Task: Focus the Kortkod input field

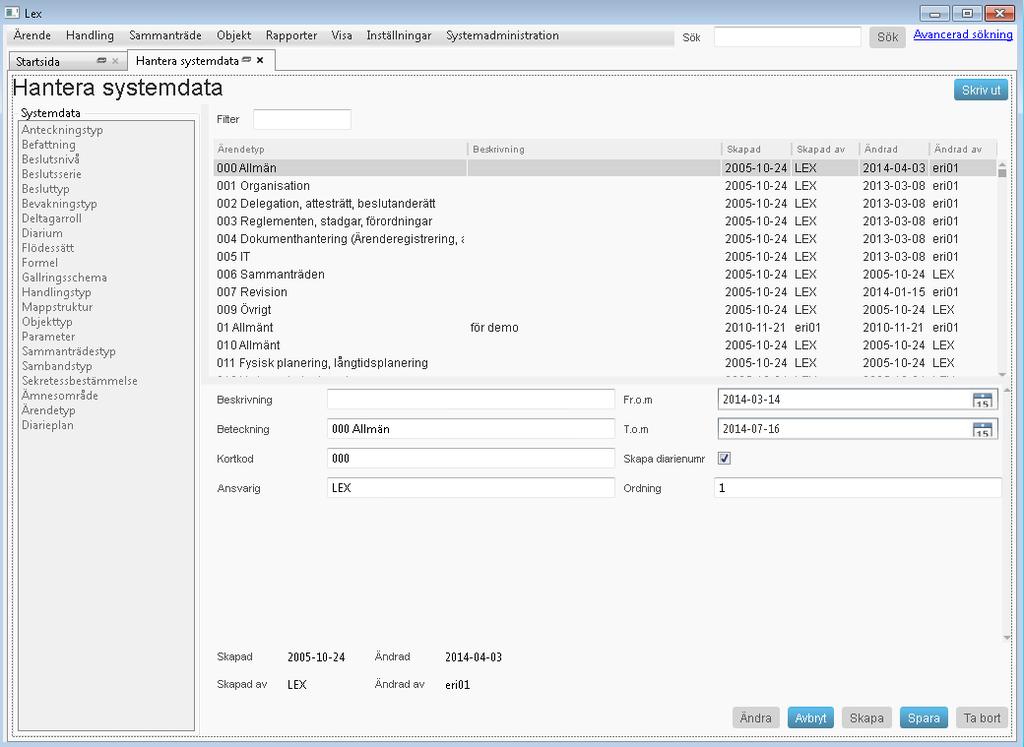Action: click(x=470, y=458)
